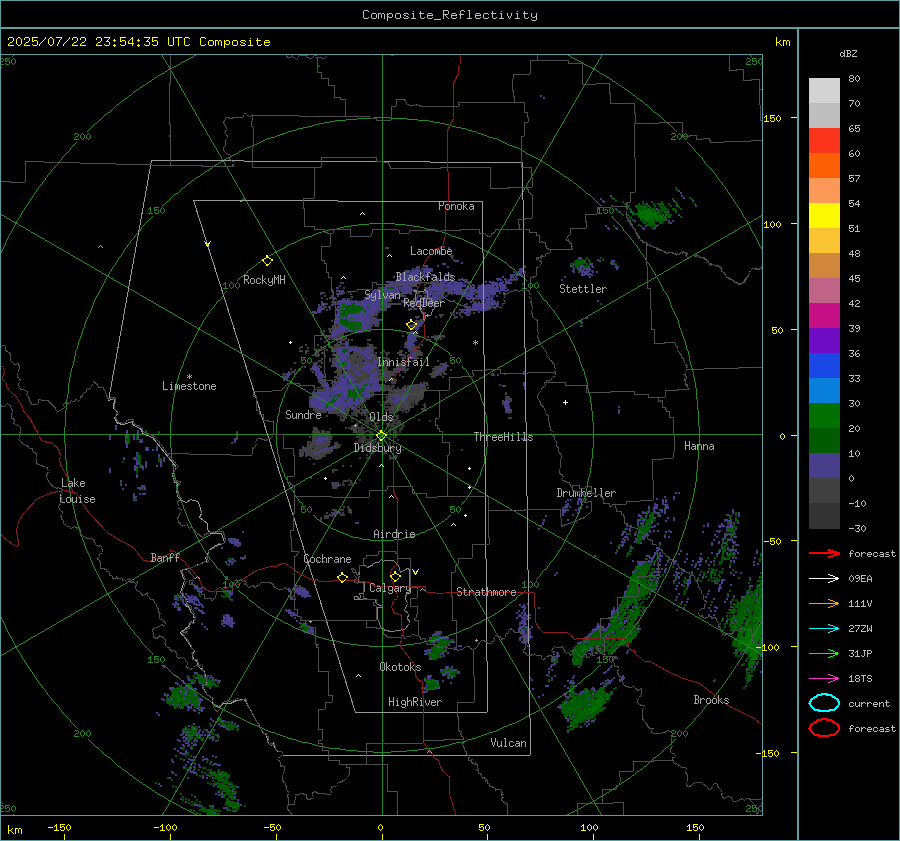This screenshot has width=900, height=841.
Task: Click the red forecast arrow legend icon
Action: pyautogui.click(x=824, y=553)
